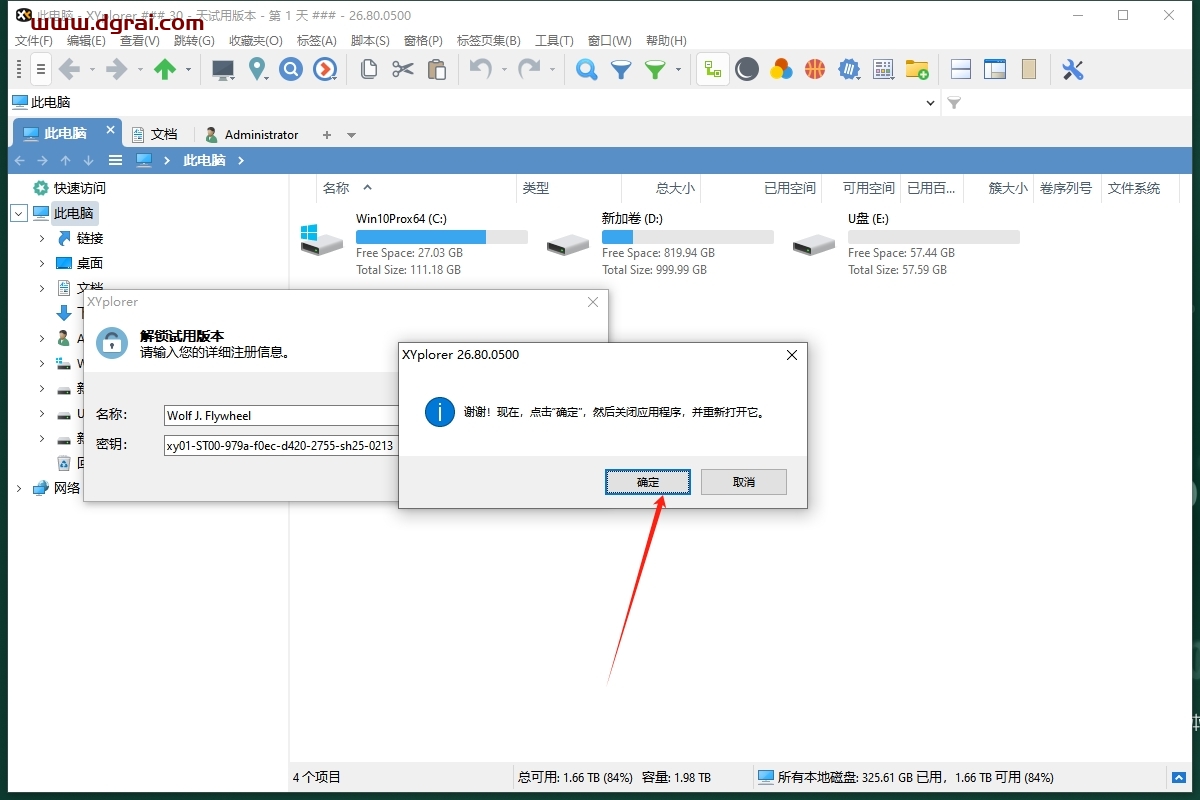
Task: Expand the 网络 tree node
Action: 18,488
